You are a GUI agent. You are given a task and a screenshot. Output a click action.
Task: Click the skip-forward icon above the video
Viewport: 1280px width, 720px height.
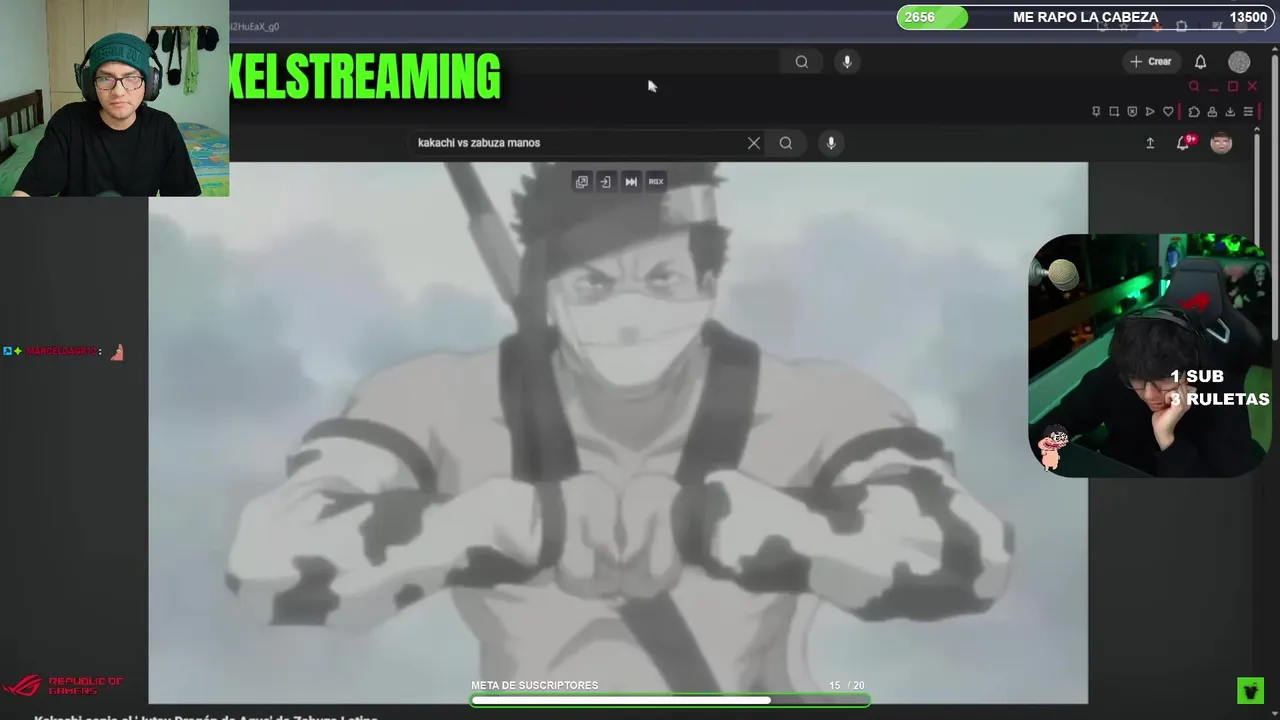click(631, 181)
